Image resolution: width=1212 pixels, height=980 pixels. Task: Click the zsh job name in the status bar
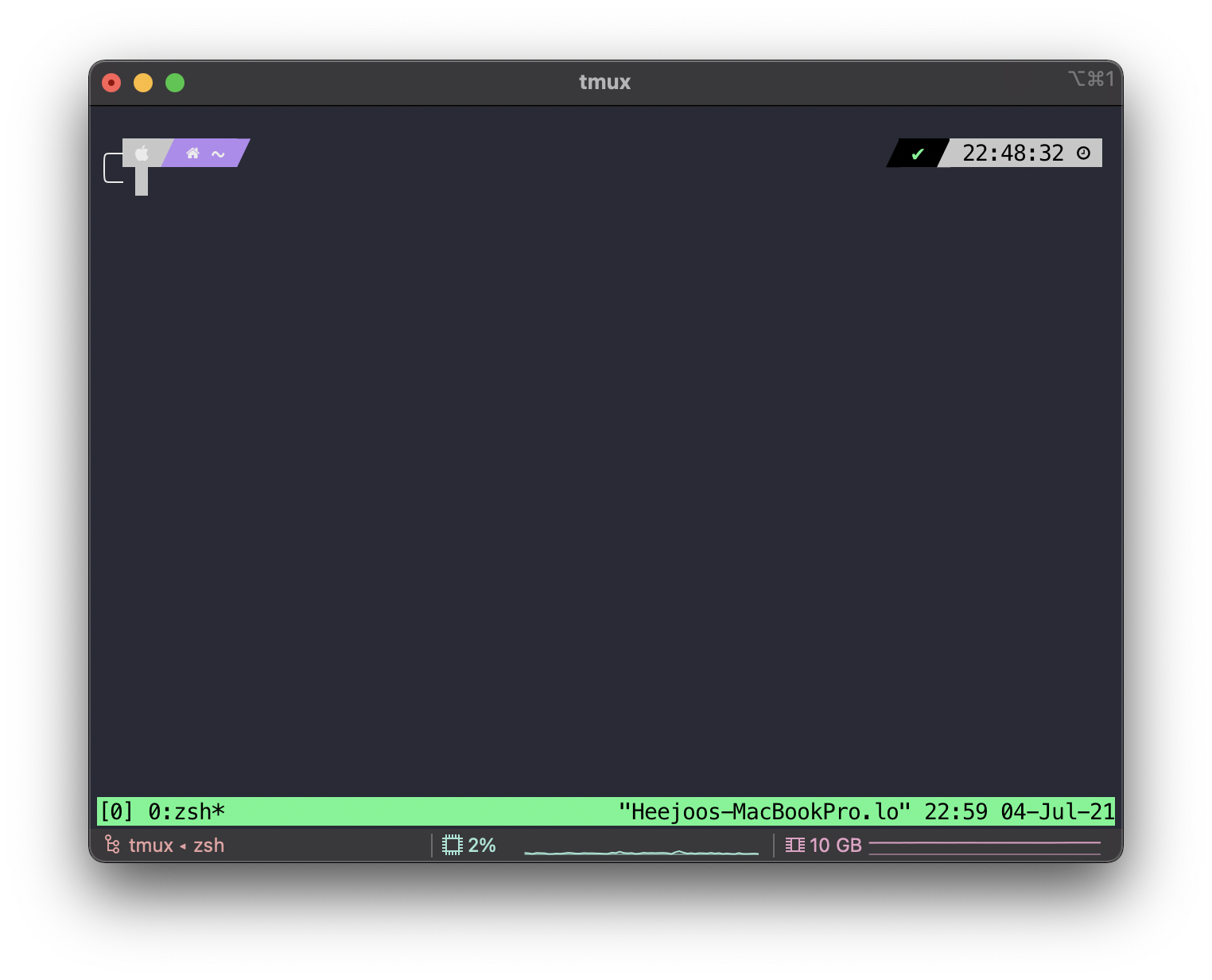tap(209, 846)
